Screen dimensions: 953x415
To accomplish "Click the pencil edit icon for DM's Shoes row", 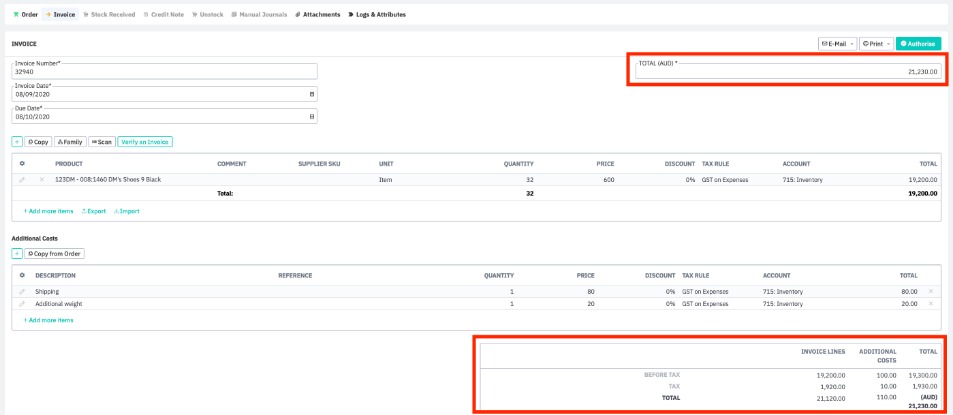I will [x=22, y=180].
